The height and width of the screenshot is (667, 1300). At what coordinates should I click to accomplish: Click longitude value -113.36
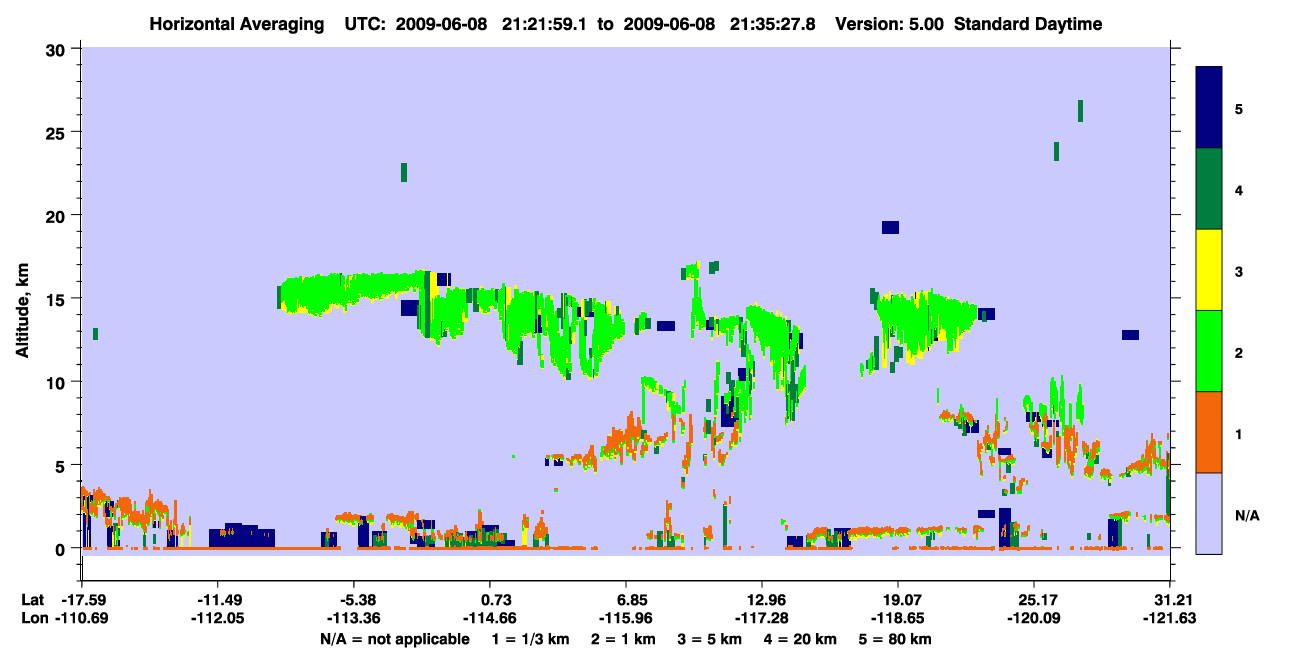coord(353,618)
